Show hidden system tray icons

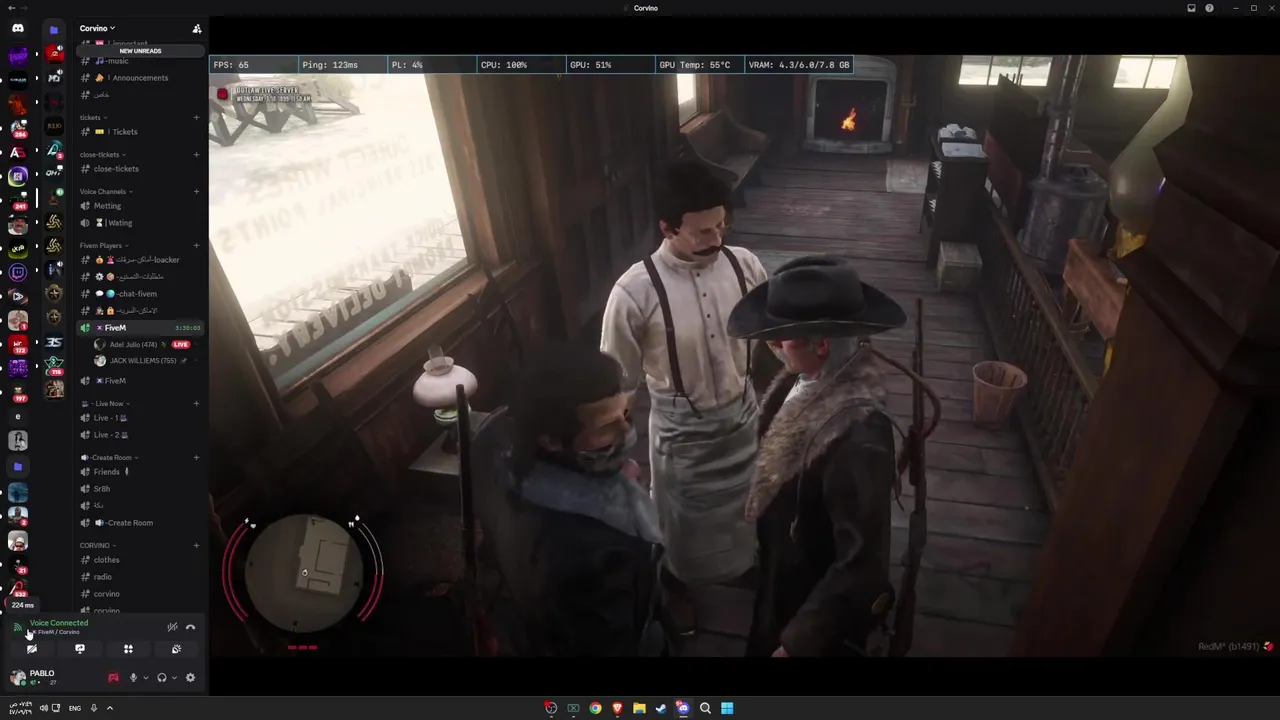click(x=110, y=708)
